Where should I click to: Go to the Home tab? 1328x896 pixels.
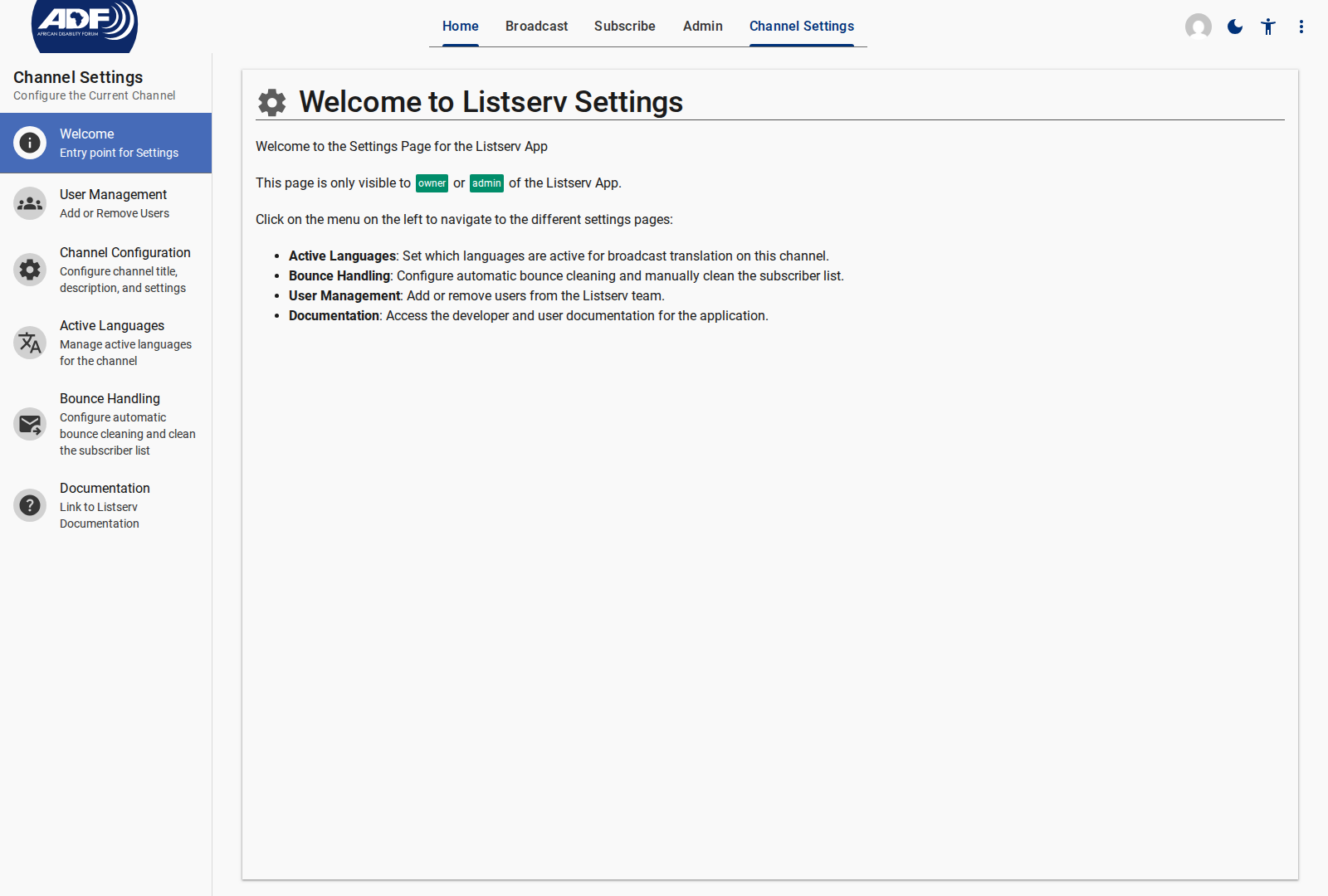tap(461, 27)
